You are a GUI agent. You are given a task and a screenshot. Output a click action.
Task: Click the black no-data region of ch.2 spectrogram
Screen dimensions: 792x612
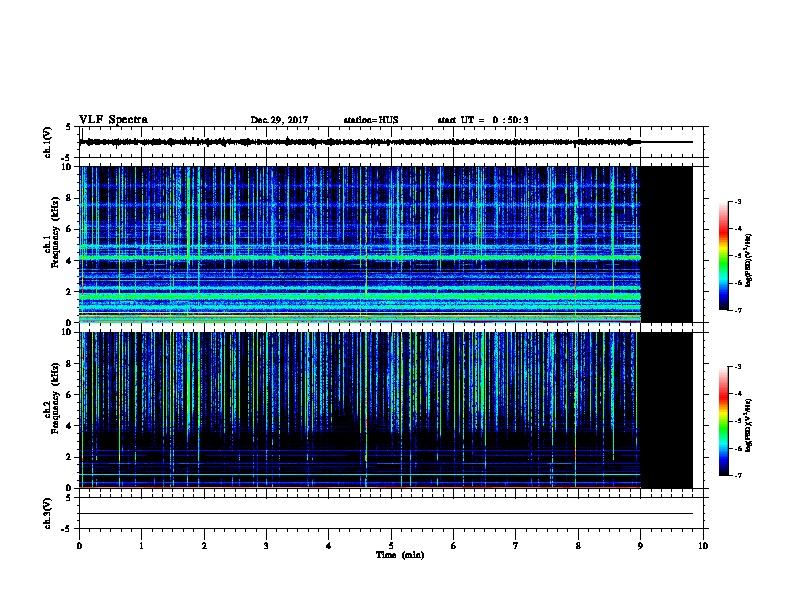[x=667, y=410]
